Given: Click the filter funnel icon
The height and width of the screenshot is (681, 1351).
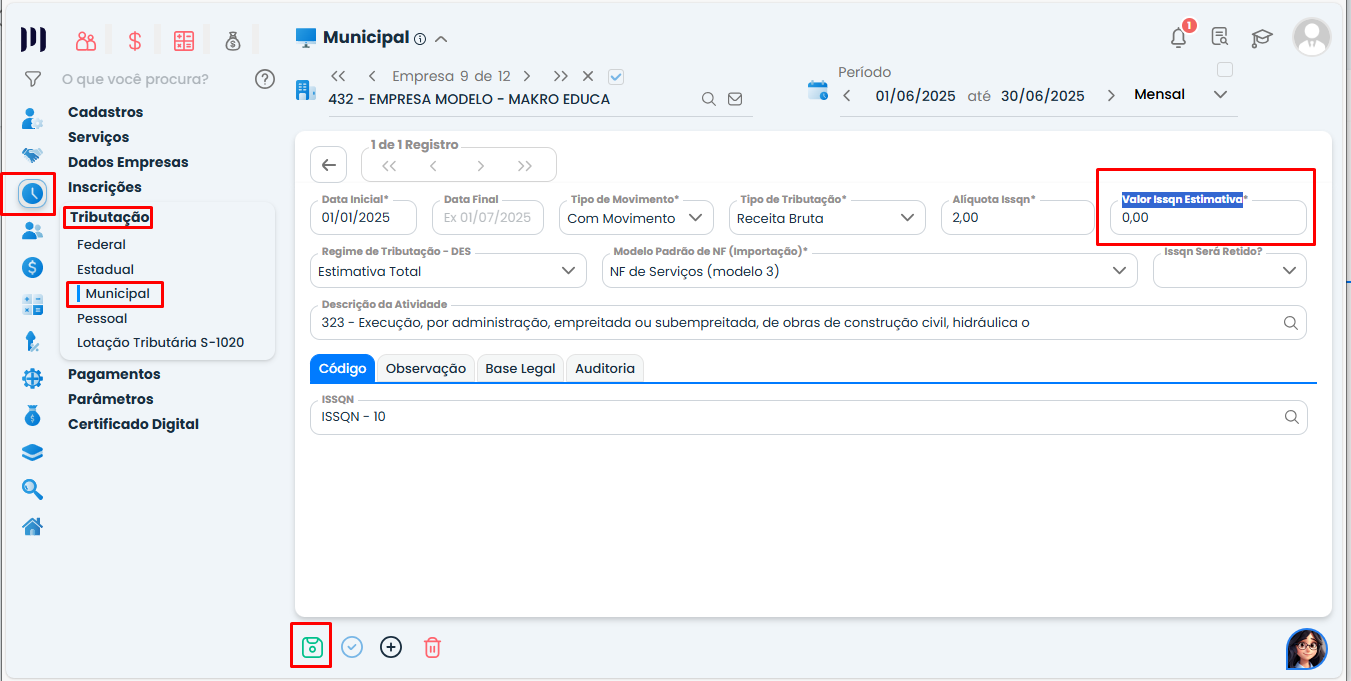Looking at the screenshot, I should click(33, 78).
